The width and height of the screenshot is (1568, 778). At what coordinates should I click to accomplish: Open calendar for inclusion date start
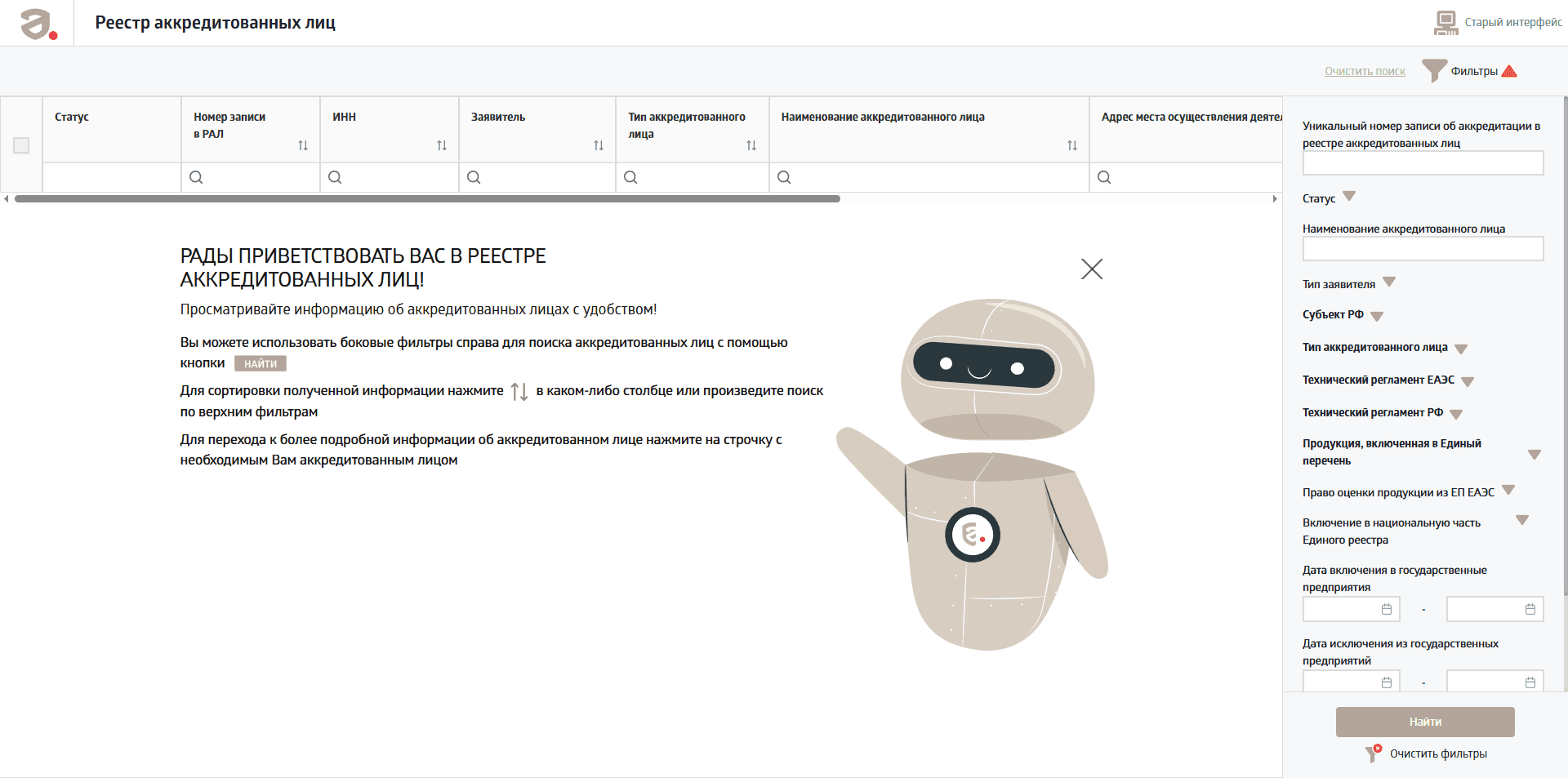(x=1387, y=609)
